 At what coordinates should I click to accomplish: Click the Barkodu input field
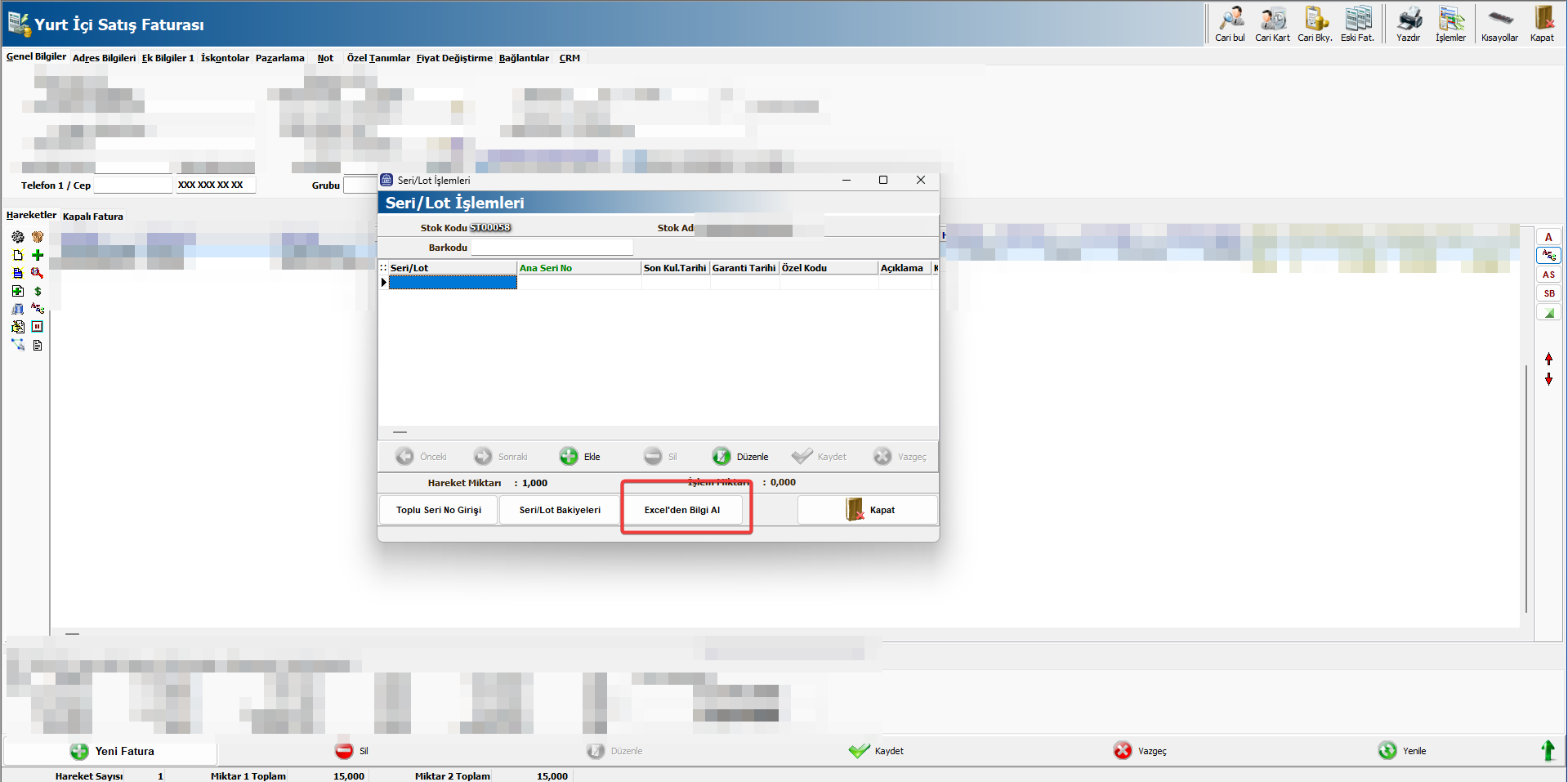point(552,248)
